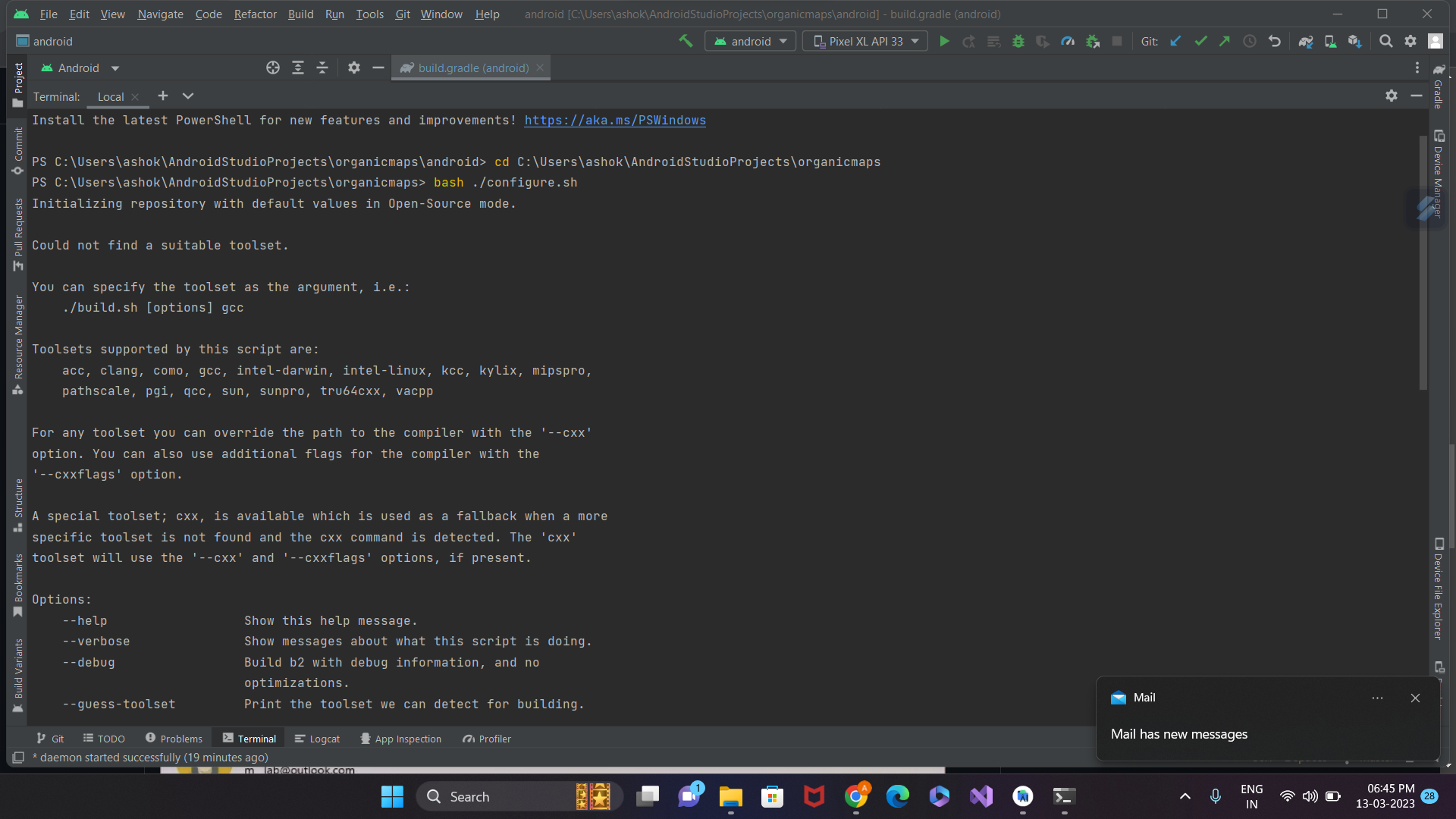Viewport: 1456px width, 819px height.
Task: Click the Search Everywhere magnifier icon
Action: [x=1385, y=41]
